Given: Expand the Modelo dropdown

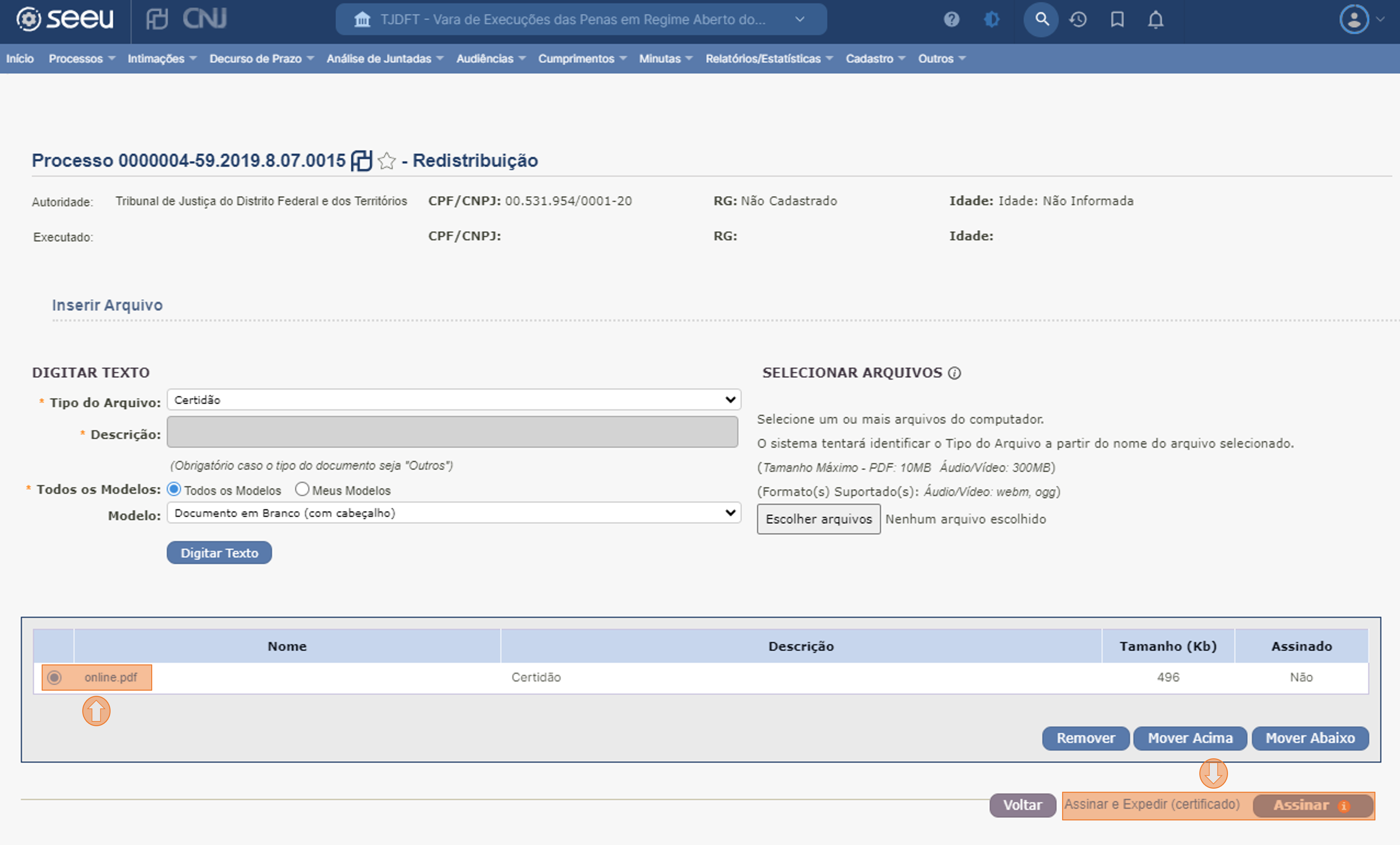Looking at the screenshot, I should pos(453,512).
